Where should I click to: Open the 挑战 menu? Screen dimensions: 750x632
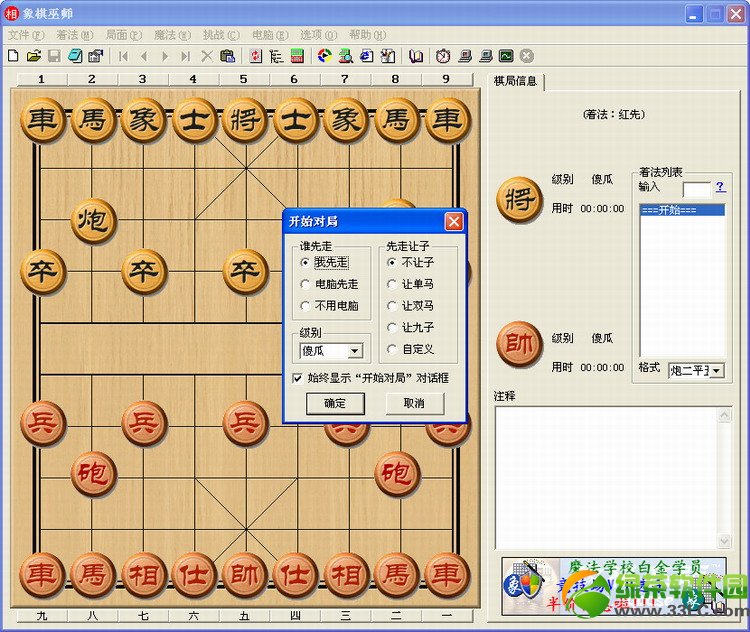coord(221,35)
